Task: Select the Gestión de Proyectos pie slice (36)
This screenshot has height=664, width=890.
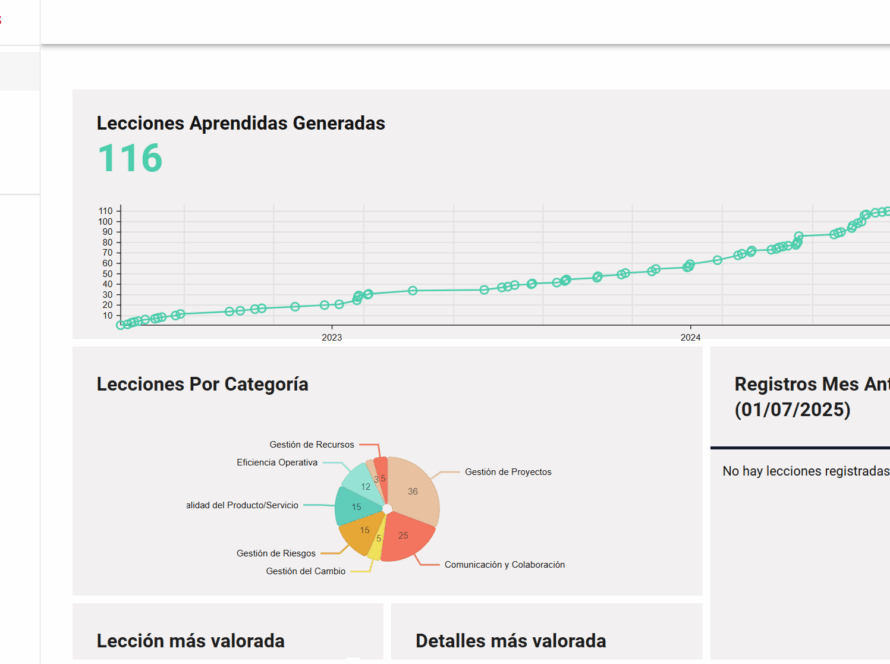Action: pos(415,489)
